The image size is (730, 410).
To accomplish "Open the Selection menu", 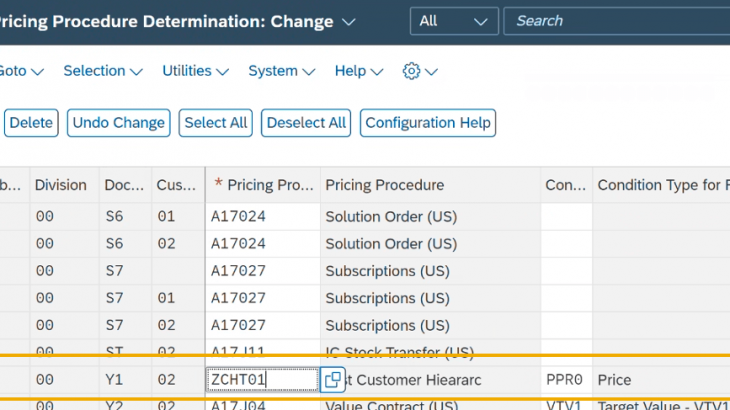I will point(102,71).
